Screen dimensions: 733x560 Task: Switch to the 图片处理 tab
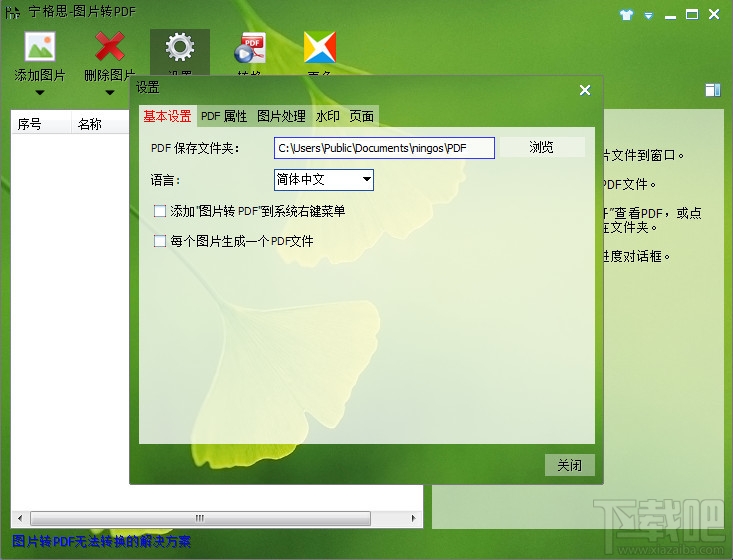281,116
